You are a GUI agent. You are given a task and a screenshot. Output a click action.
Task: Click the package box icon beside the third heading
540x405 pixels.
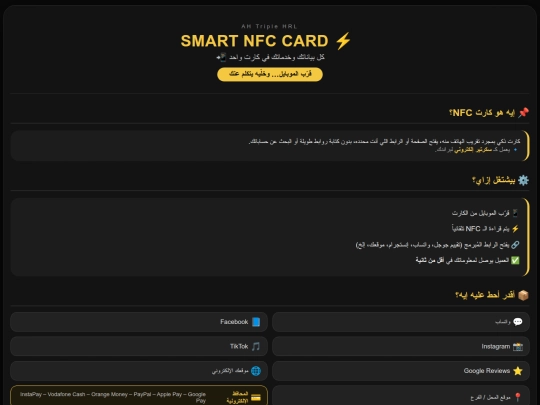[x=523, y=295]
